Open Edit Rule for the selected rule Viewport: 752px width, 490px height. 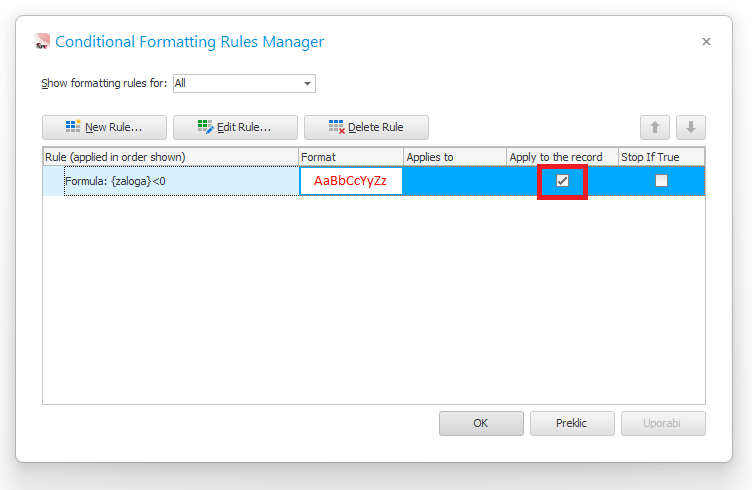point(235,127)
